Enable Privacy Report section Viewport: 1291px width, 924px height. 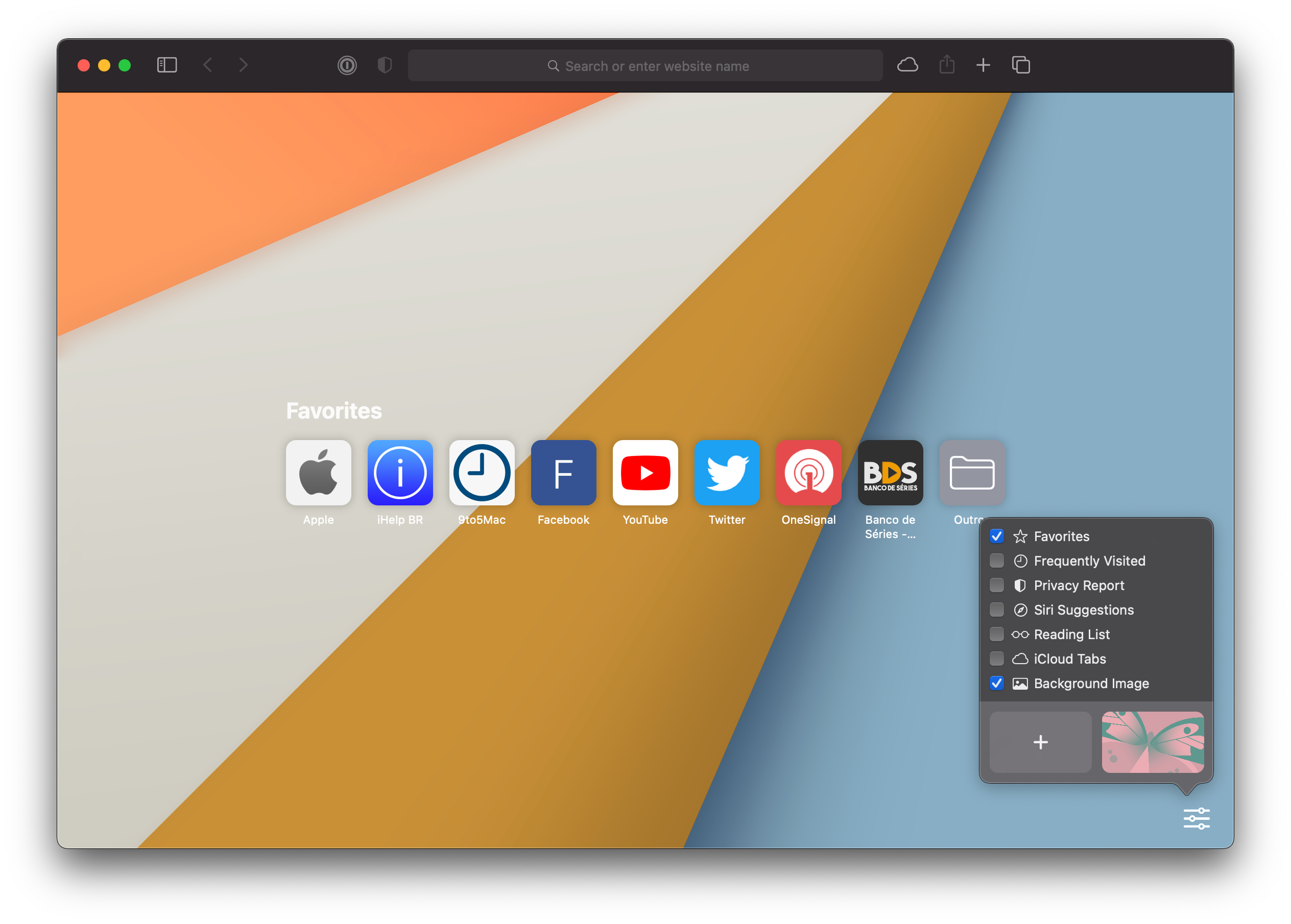[x=997, y=585]
